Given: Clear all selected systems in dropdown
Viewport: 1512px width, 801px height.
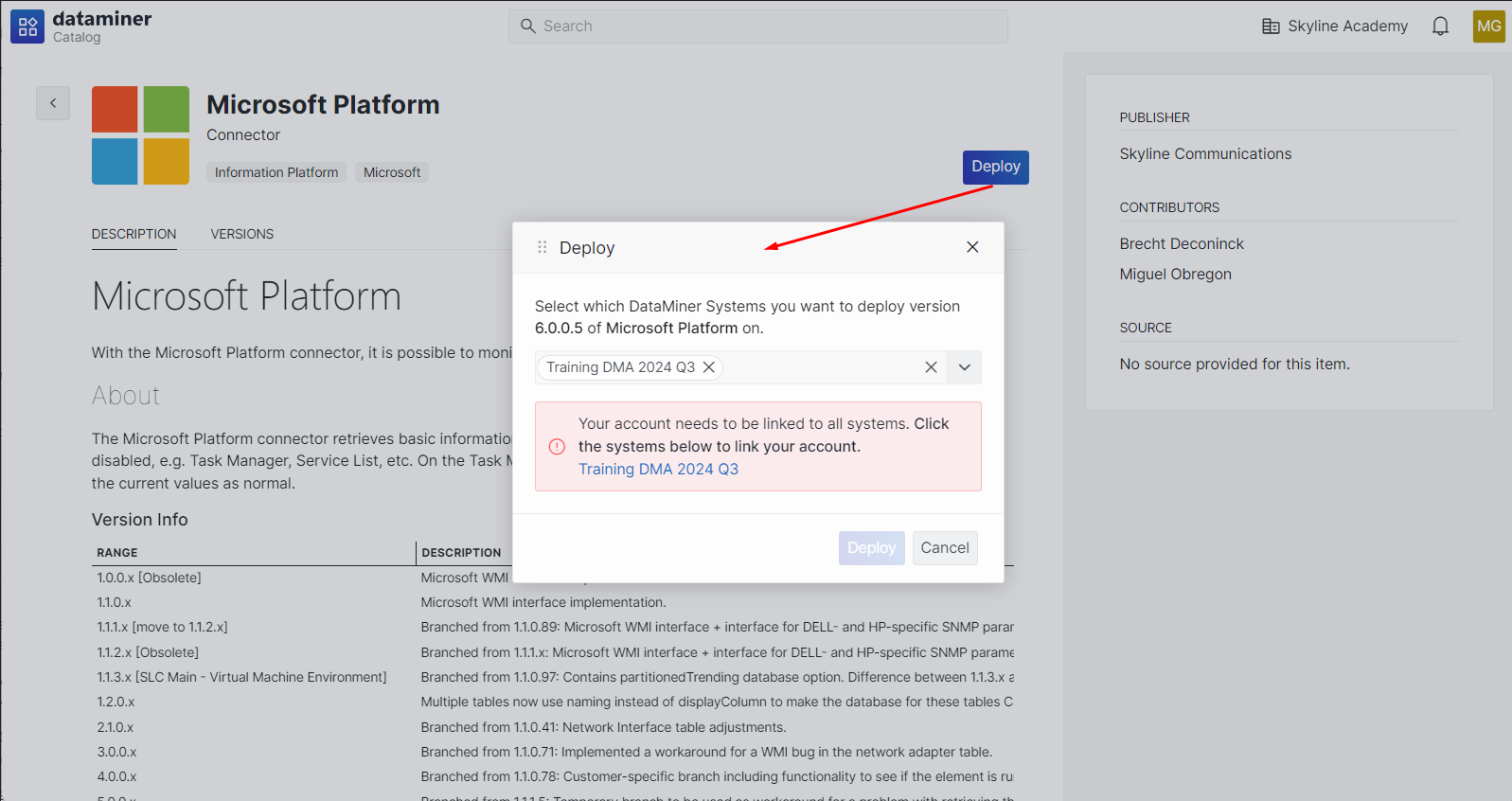Looking at the screenshot, I should [931, 367].
